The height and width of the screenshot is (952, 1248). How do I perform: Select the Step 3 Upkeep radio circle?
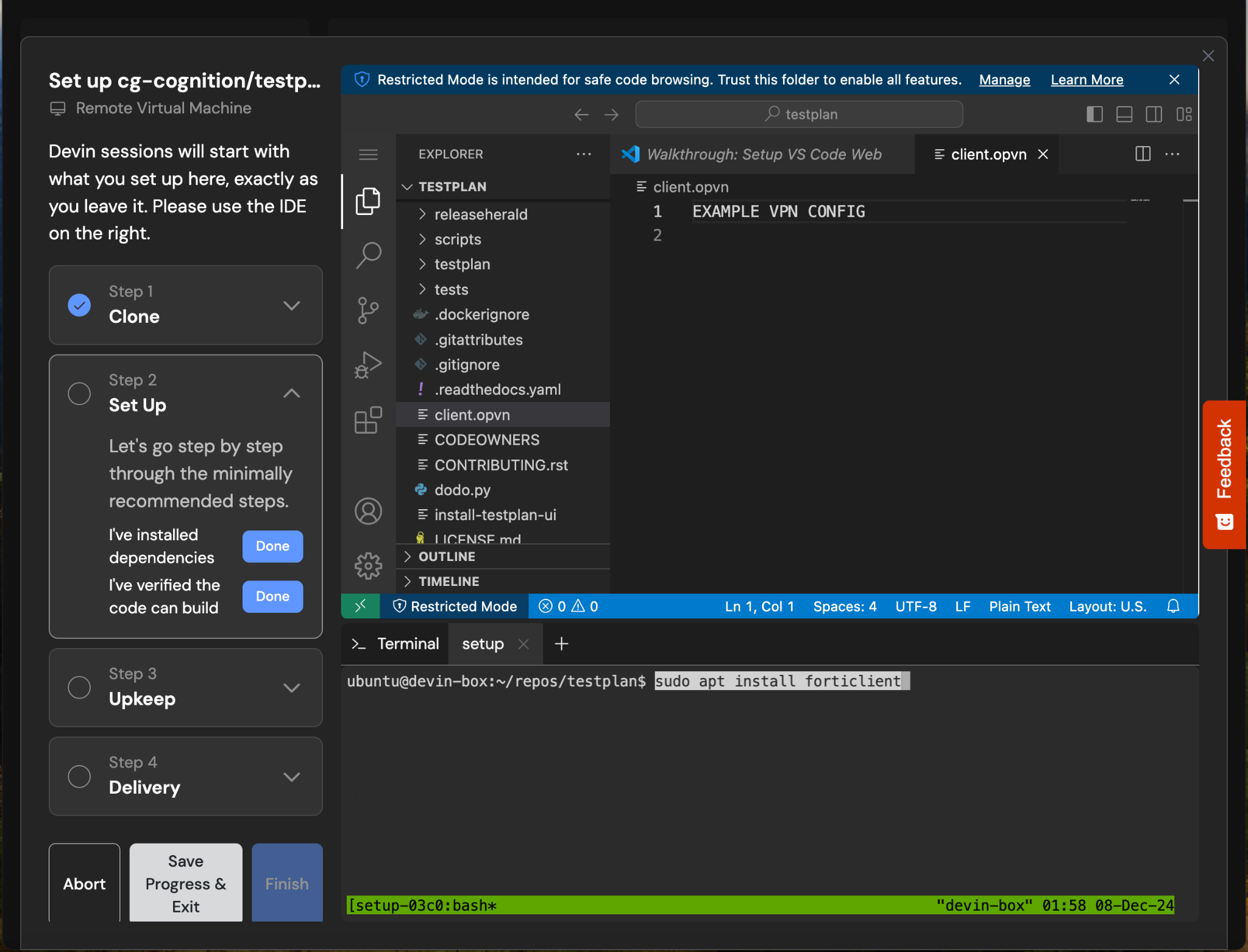[x=79, y=687]
